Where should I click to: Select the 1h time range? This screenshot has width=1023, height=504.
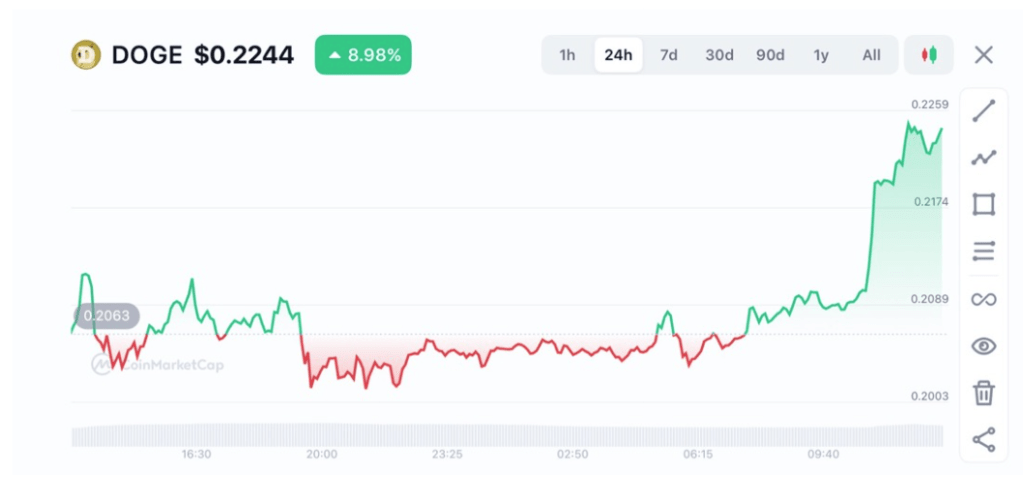pyautogui.click(x=567, y=55)
